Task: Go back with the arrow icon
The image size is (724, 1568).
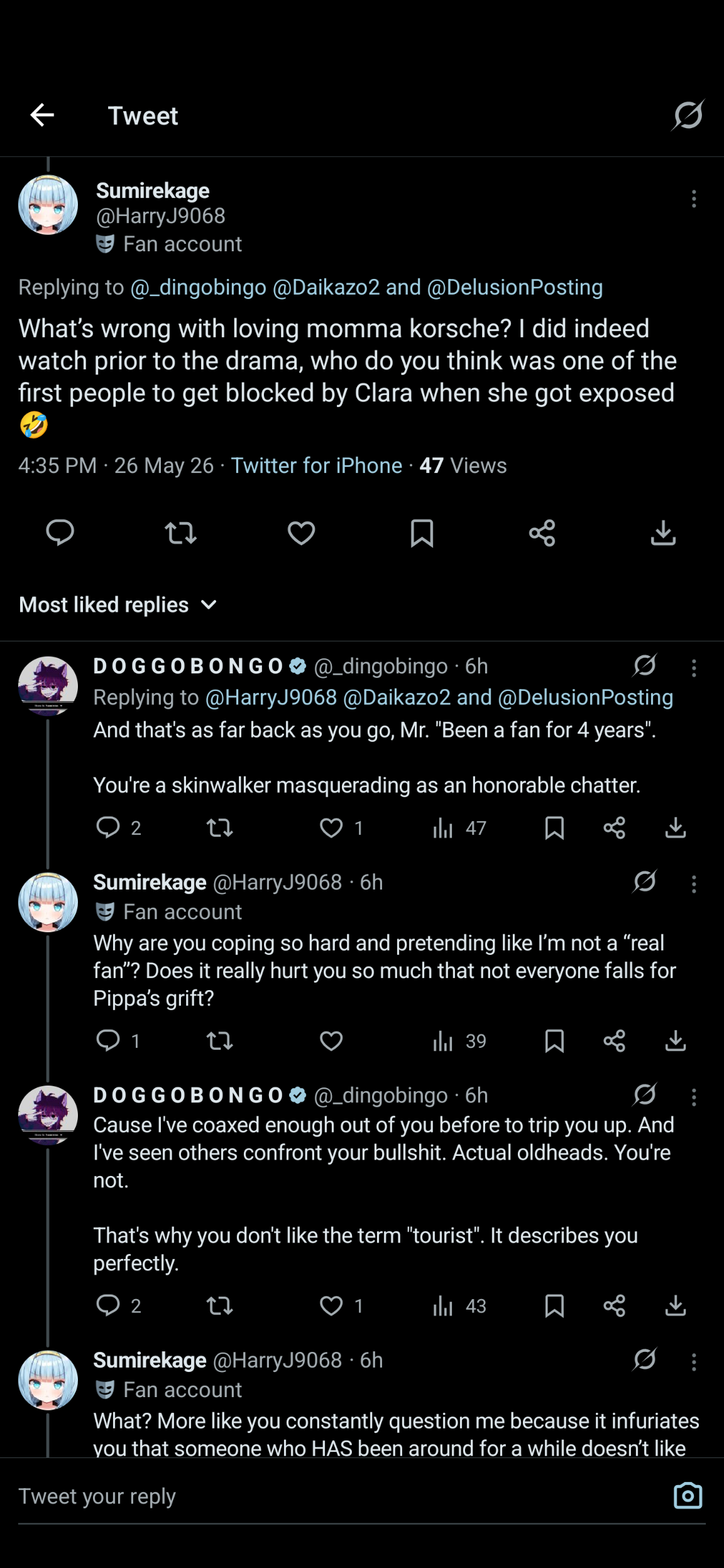Action: (42, 115)
